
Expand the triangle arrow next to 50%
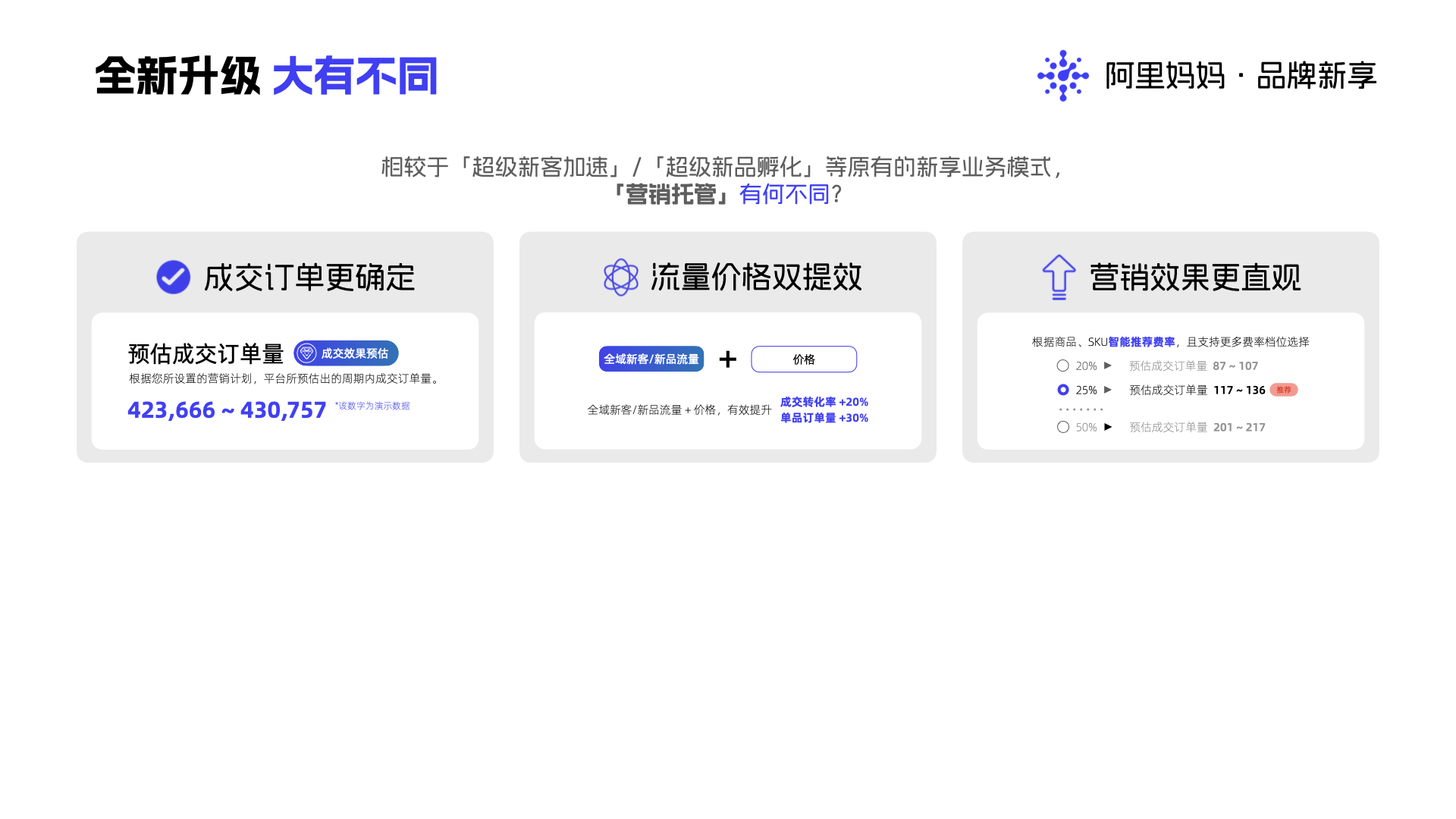pyautogui.click(x=1108, y=427)
